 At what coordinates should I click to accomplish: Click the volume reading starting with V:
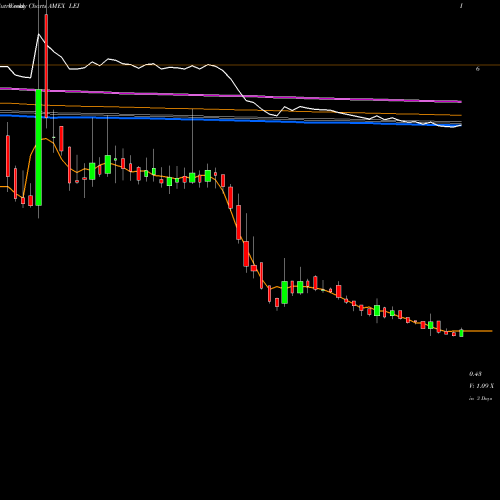coord(482,386)
